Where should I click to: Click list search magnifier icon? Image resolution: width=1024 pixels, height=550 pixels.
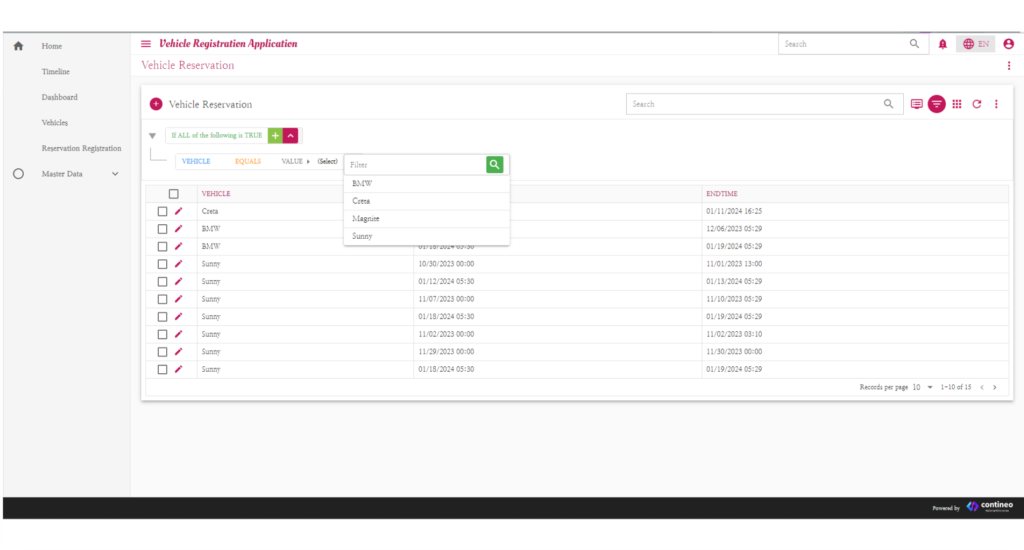888,104
